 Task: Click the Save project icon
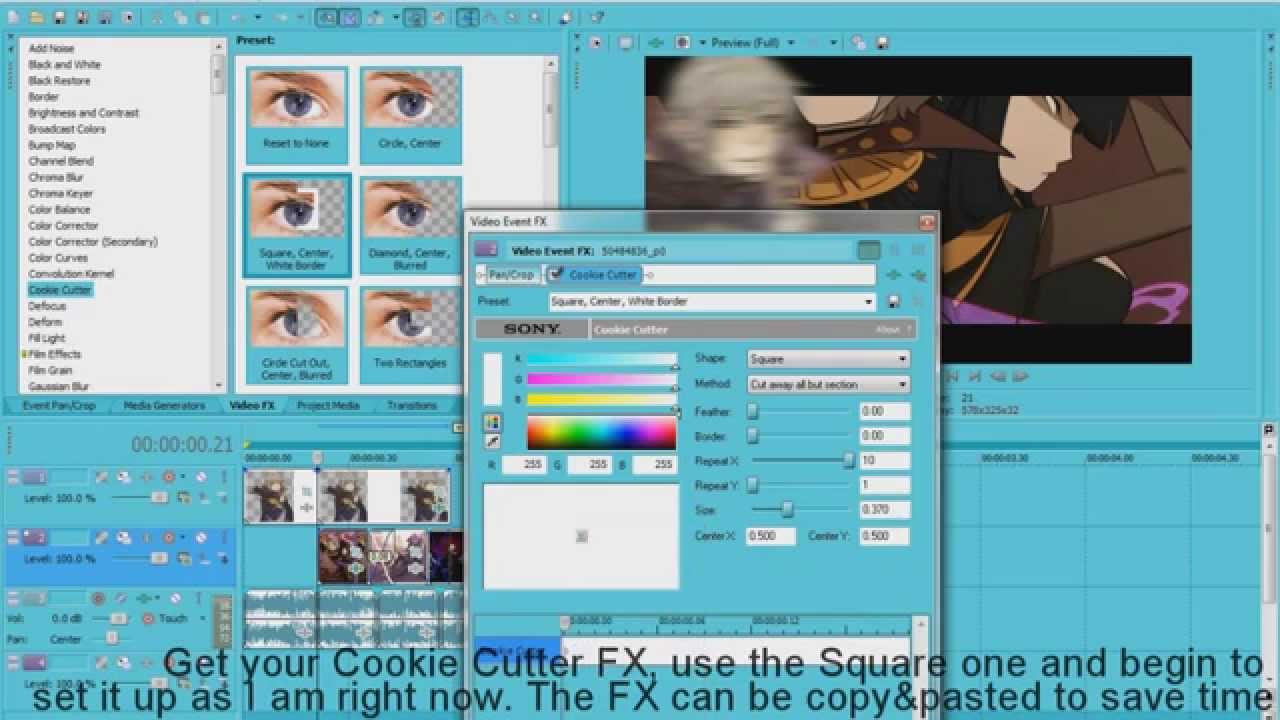[59, 17]
